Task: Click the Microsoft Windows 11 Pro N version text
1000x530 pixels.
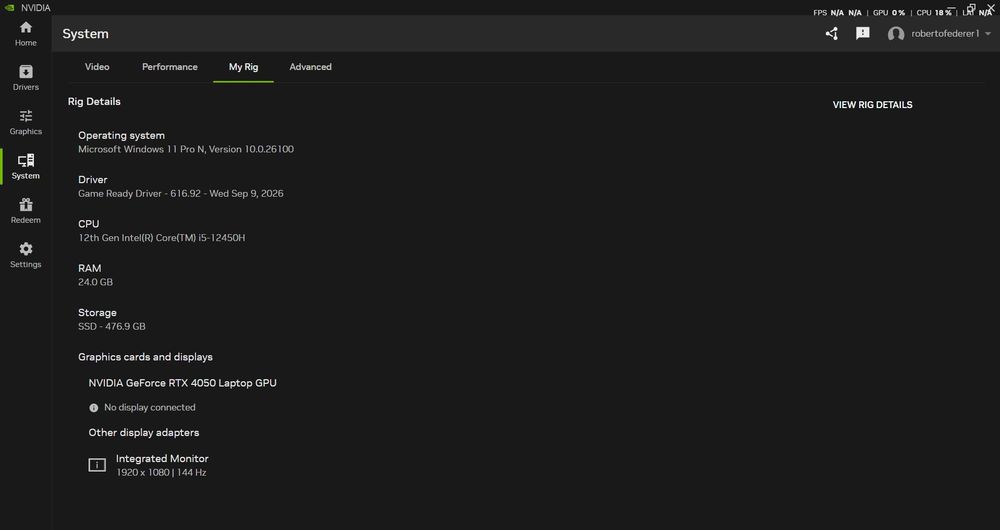Action: click(186, 149)
